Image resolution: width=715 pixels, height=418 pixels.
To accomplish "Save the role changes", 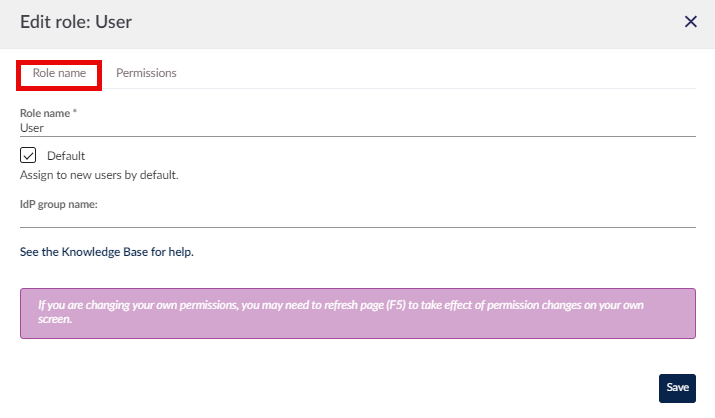I will tap(677, 387).
